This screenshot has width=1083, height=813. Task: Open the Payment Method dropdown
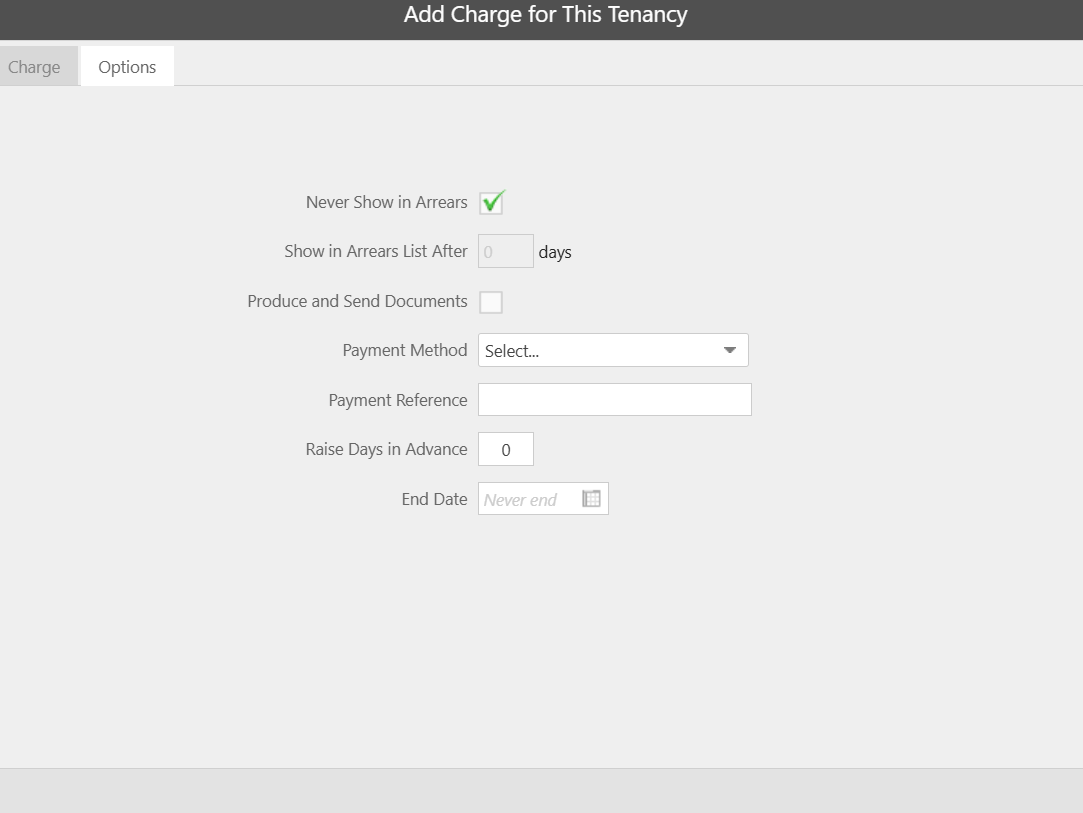tap(613, 350)
